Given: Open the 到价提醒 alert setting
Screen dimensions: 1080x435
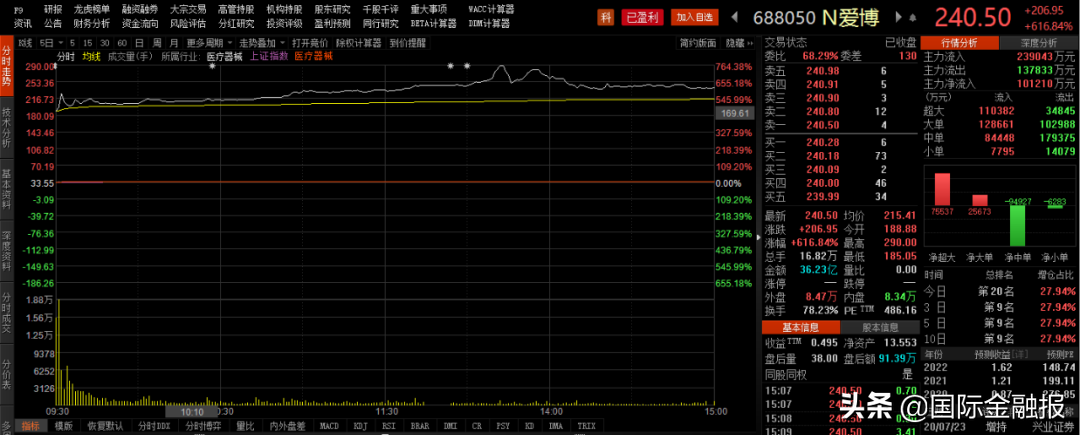Looking at the screenshot, I should (407, 43).
